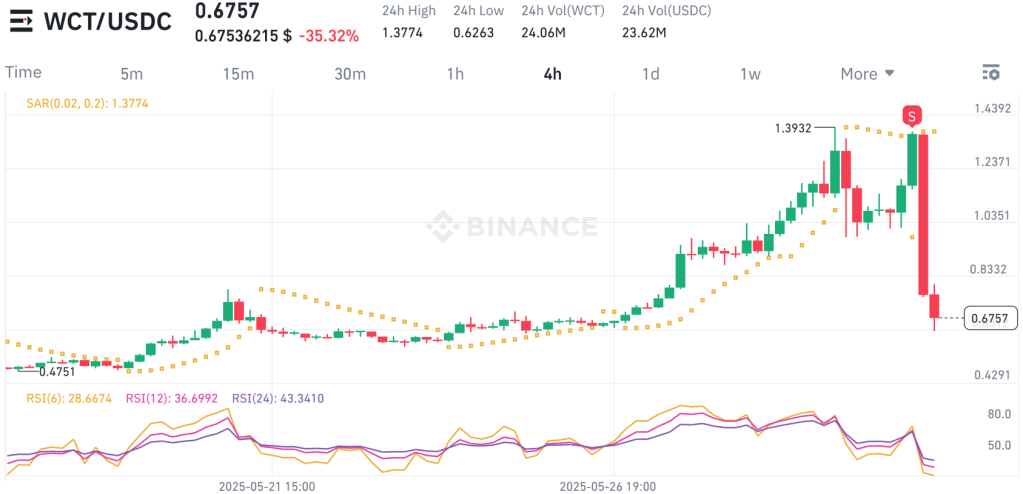Click the 0.4751 low price annotation
Screen dimensions: 1023x494
[57, 373]
